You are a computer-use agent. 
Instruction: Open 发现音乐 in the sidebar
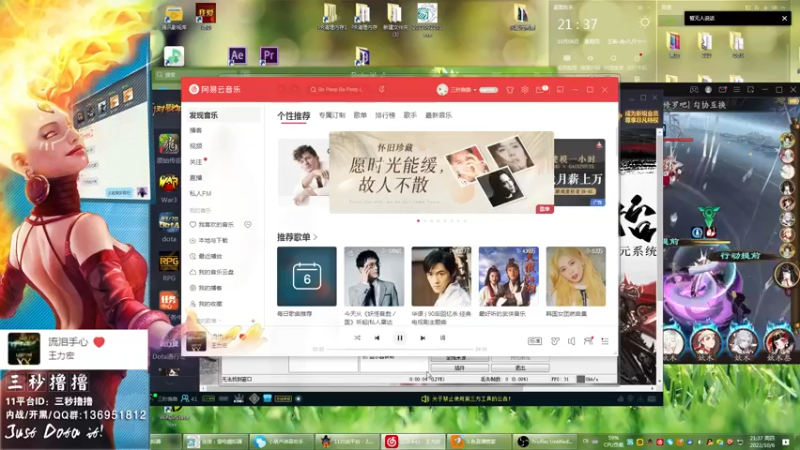(222, 115)
